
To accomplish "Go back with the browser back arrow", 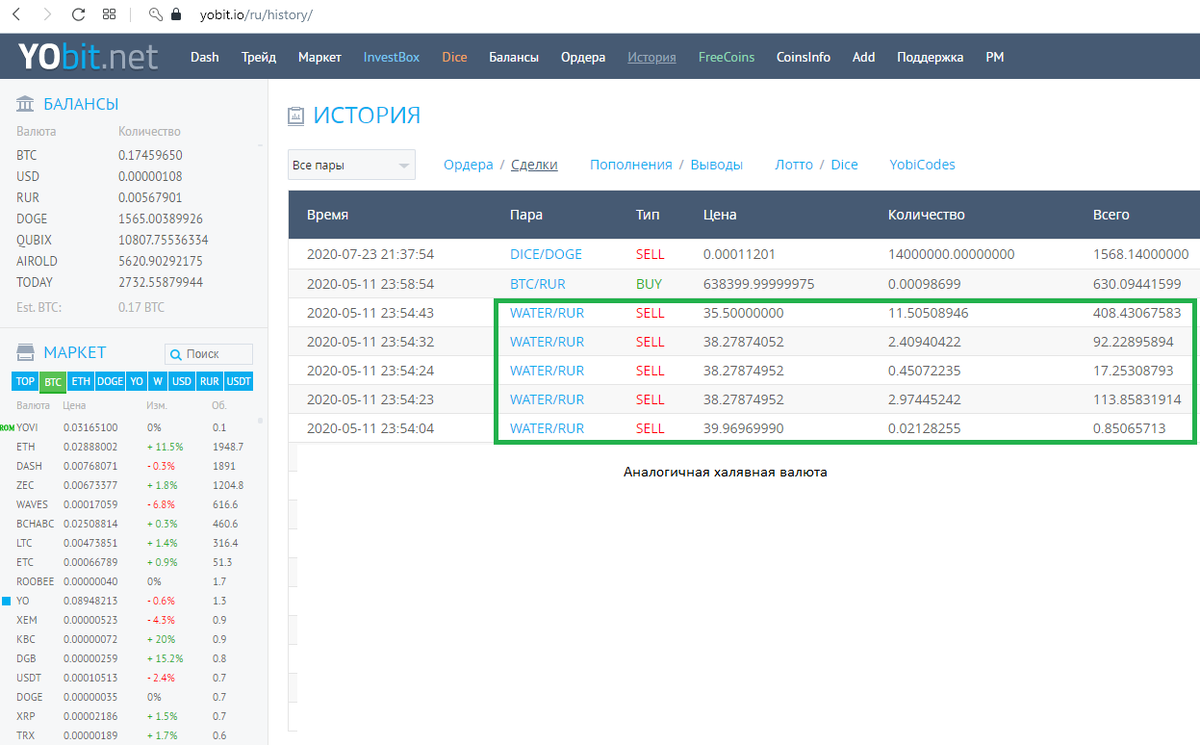I will tap(17, 15).
